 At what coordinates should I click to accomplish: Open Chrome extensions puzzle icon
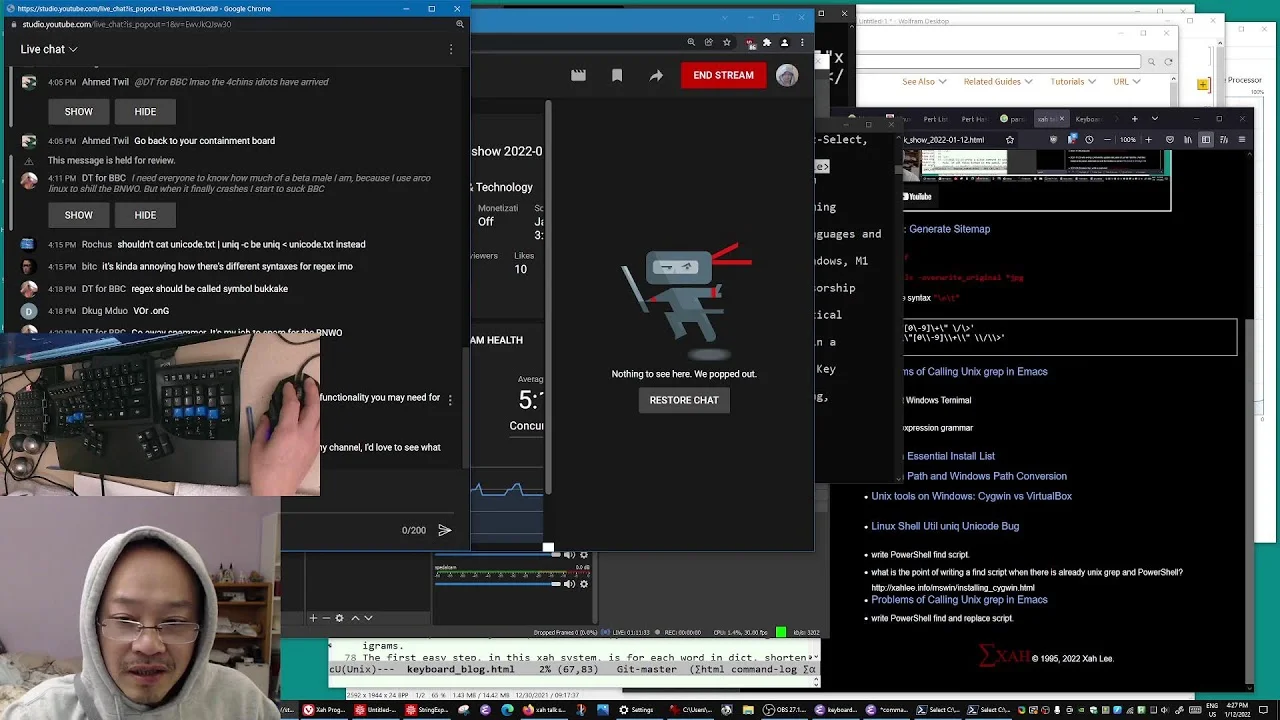point(767,42)
